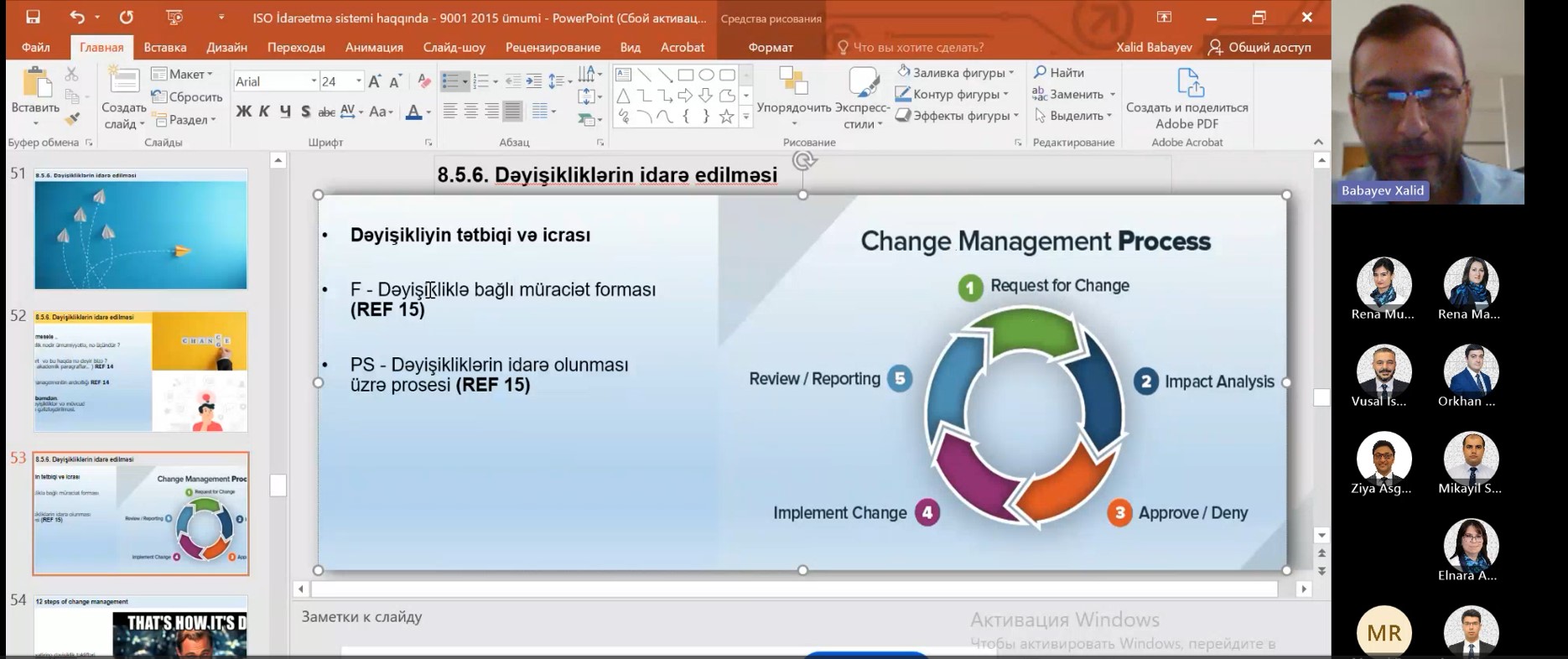Select slide 51 thumbnail
Image resolution: width=1568 pixels, height=659 pixels.
(x=141, y=229)
